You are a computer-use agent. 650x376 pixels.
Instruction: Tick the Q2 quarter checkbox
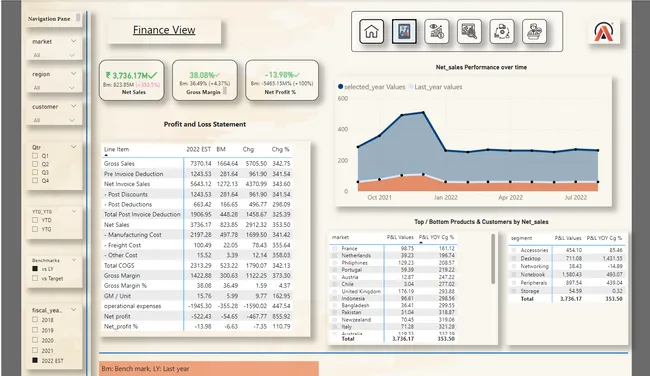pyautogui.click(x=35, y=164)
